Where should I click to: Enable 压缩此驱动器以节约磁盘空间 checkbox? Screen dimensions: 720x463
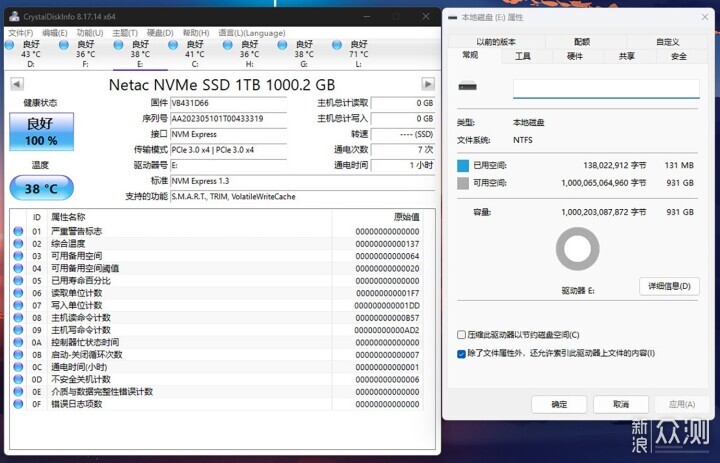pyautogui.click(x=461, y=335)
